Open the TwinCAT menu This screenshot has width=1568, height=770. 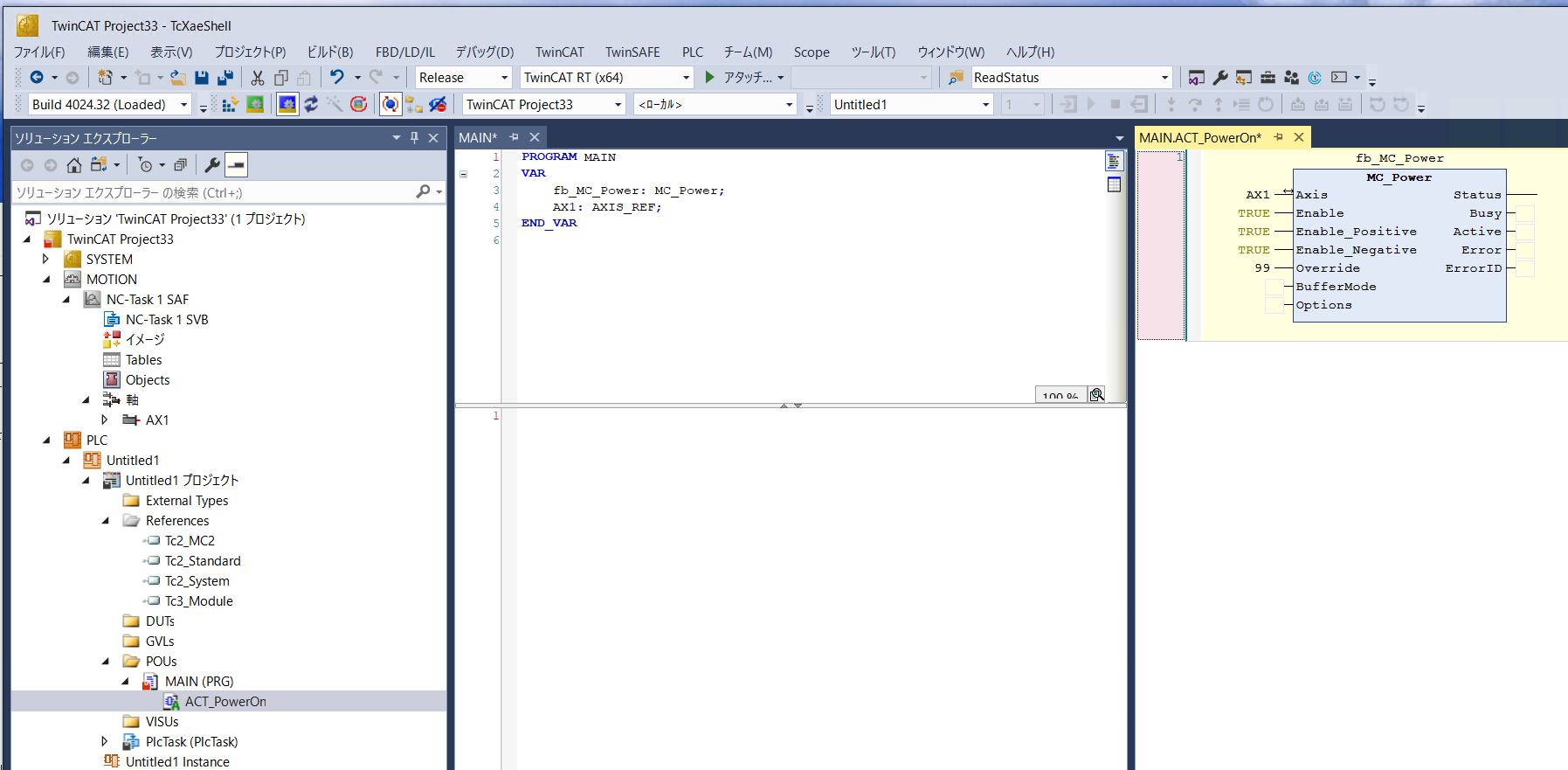point(560,52)
